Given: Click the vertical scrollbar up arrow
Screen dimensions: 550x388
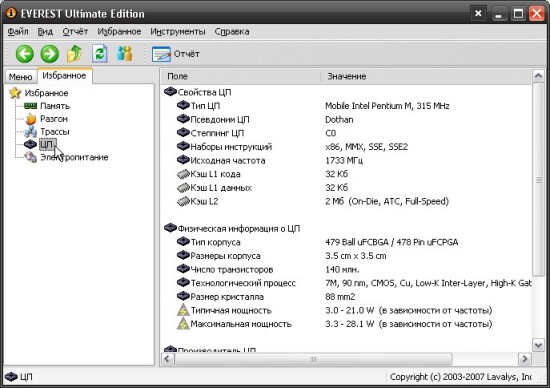Looking at the screenshot, I should (538, 76).
